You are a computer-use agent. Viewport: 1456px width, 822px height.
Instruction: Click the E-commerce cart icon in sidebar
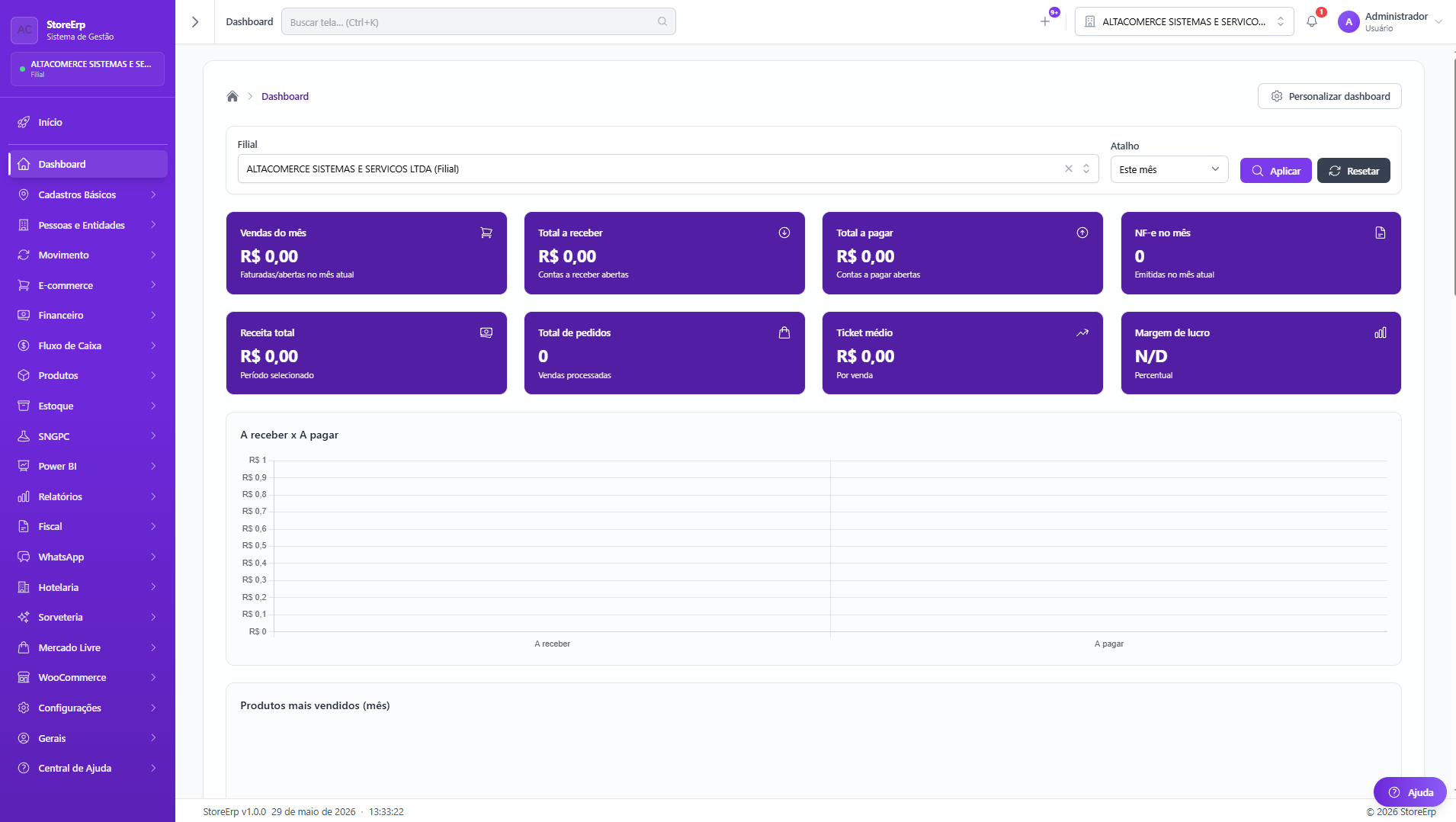pos(24,285)
